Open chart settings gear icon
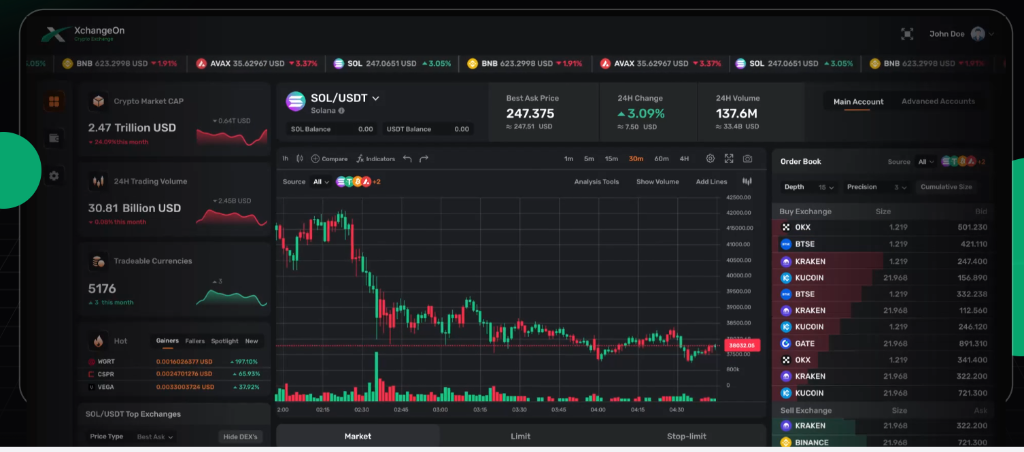 (x=711, y=159)
